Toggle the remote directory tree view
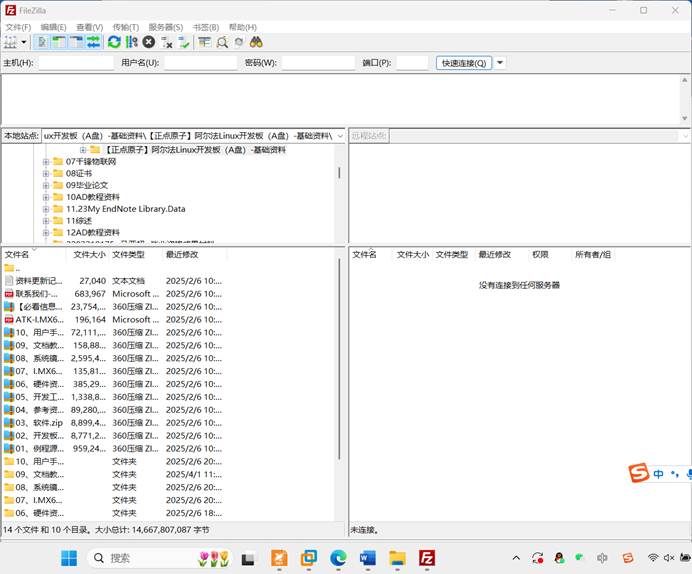The width and height of the screenshot is (692, 574). pos(76,42)
